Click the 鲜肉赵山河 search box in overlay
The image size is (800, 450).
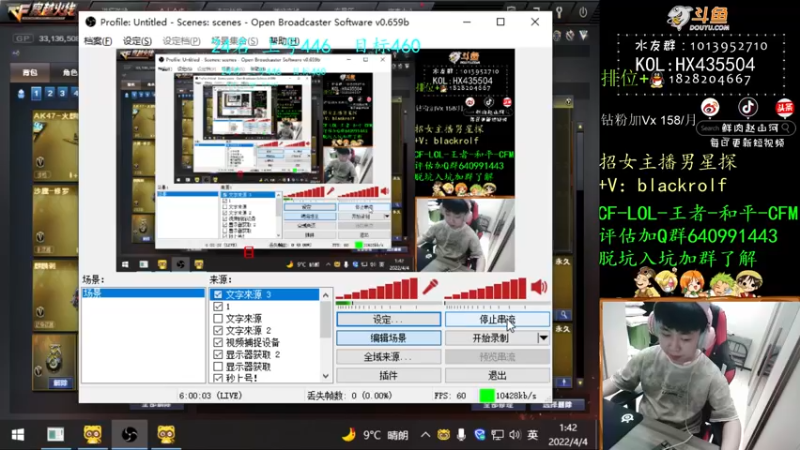(x=745, y=128)
